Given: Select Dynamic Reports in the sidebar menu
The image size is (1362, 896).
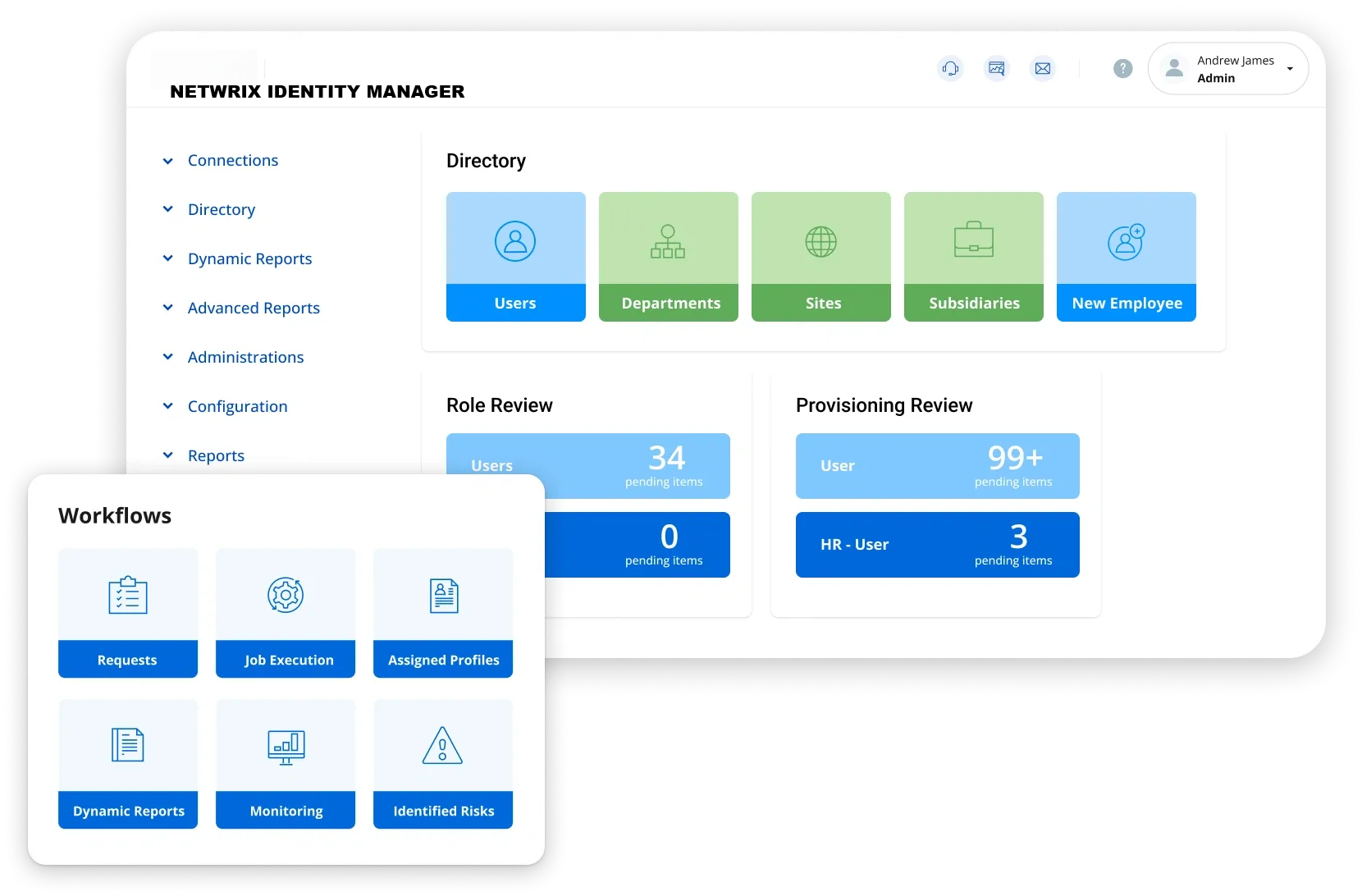Looking at the screenshot, I should [x=250, y=259].
